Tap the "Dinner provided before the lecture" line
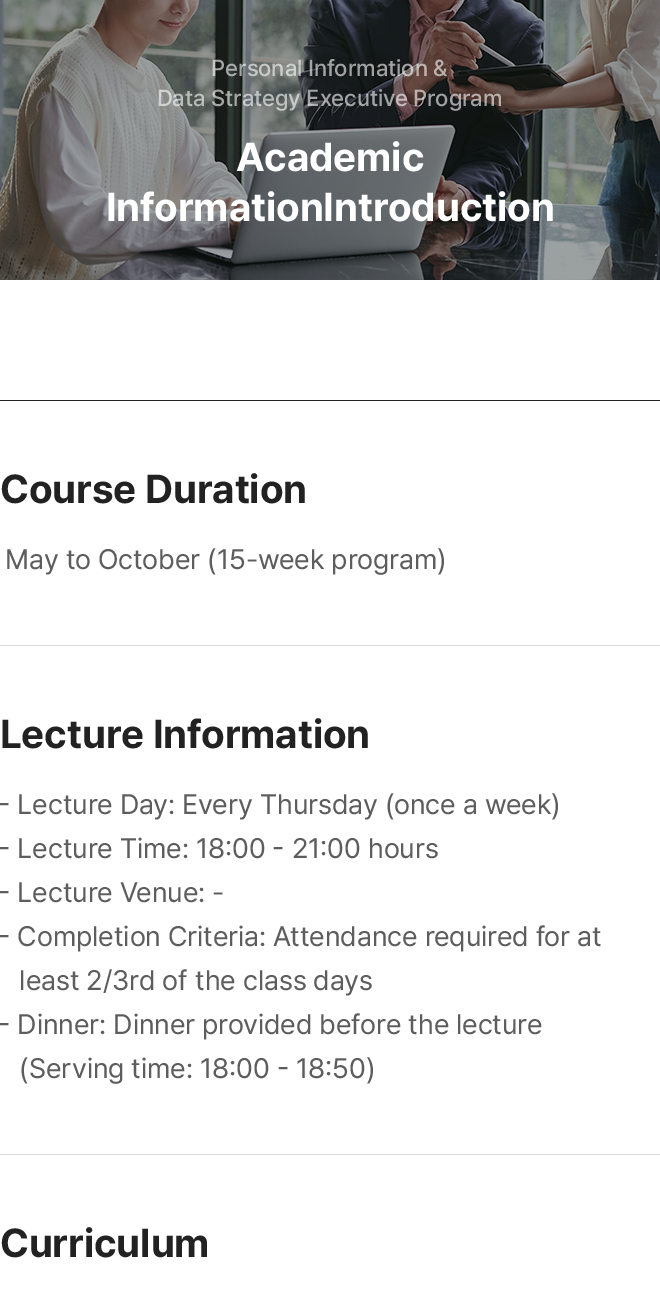 tap(279, 1025)
